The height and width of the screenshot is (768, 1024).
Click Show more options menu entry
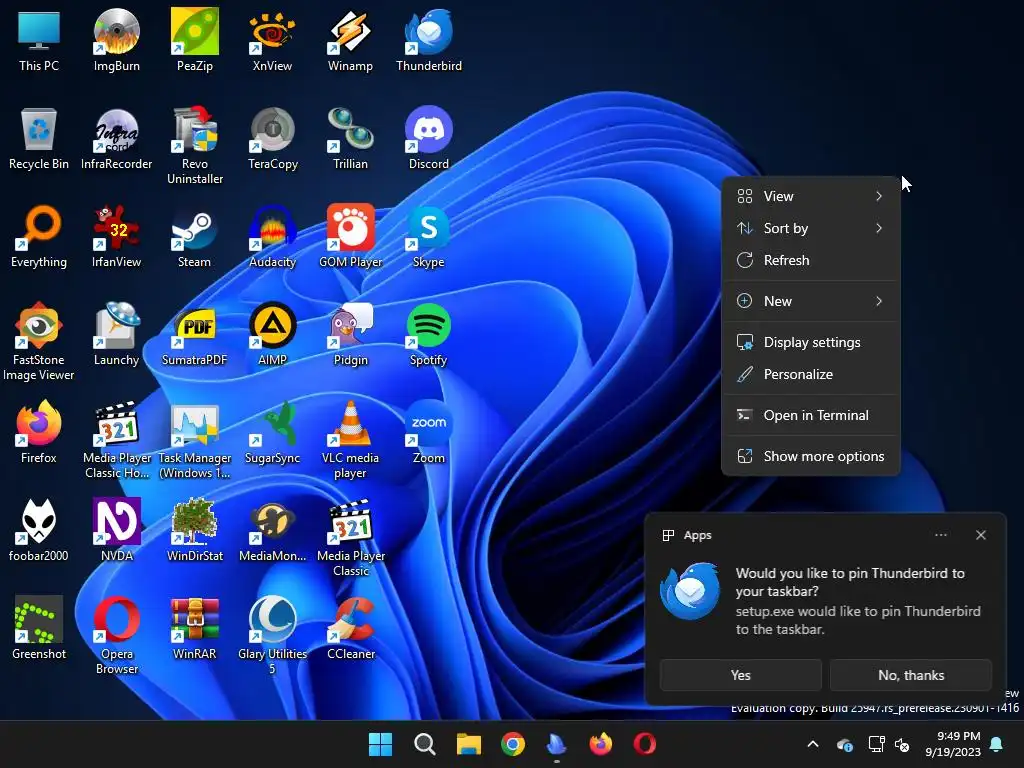810,456
